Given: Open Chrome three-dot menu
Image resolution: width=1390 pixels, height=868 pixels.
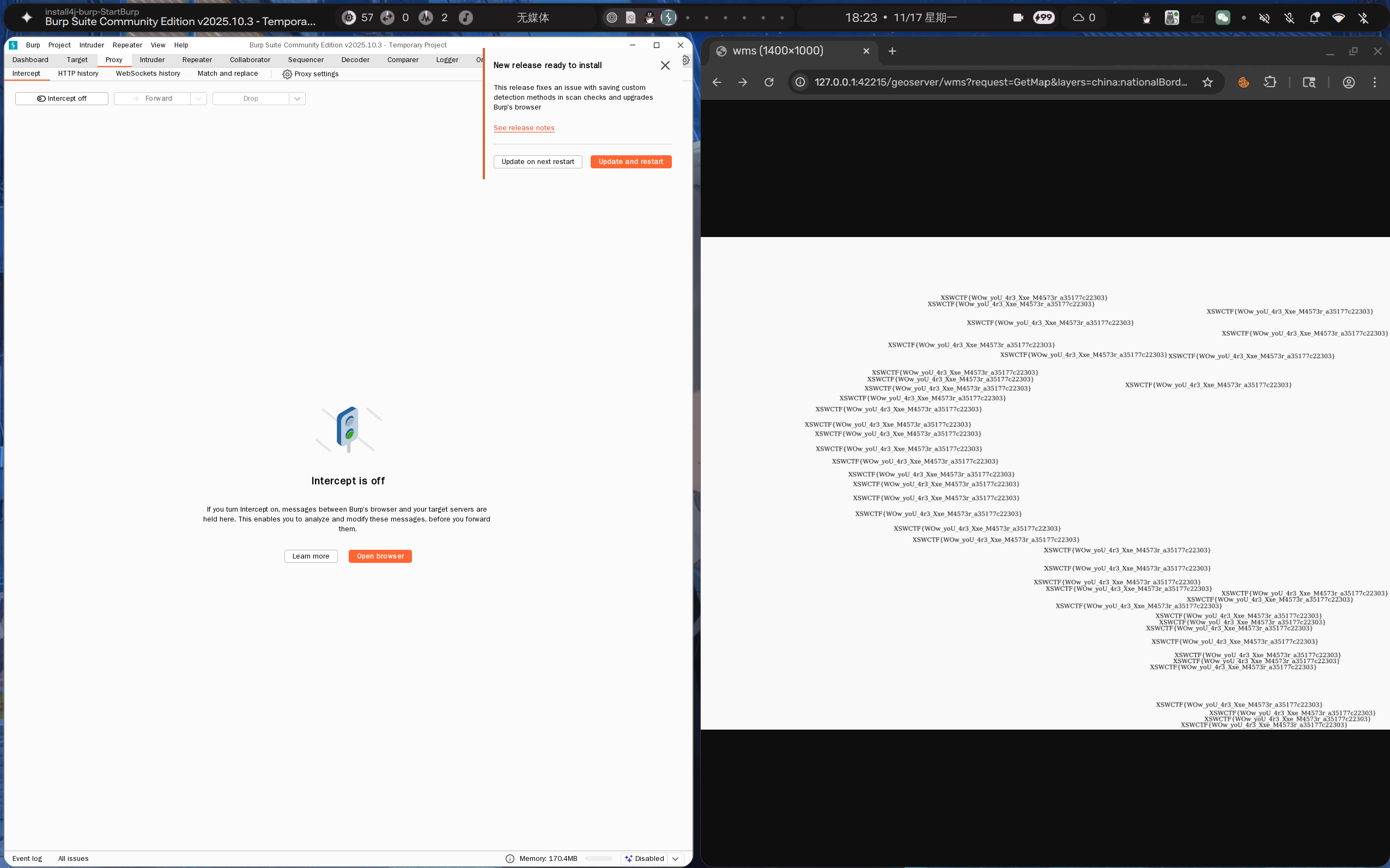Looking at the screenshot, I should [1375, 82].
